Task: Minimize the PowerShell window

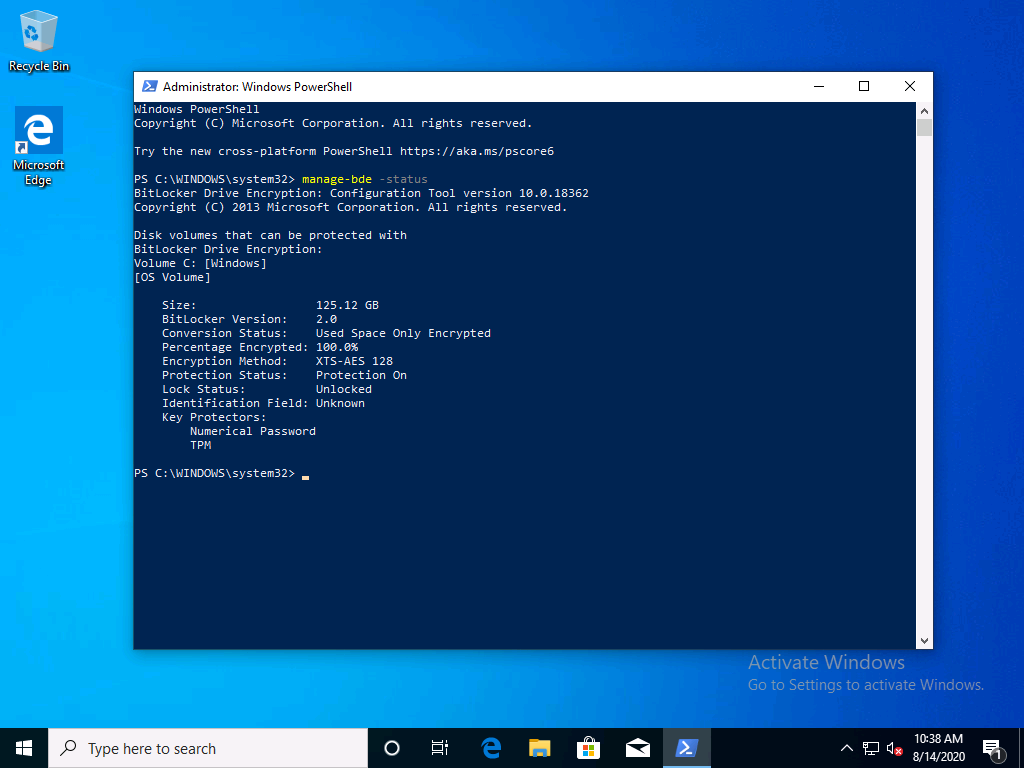Action: [819, 86]
